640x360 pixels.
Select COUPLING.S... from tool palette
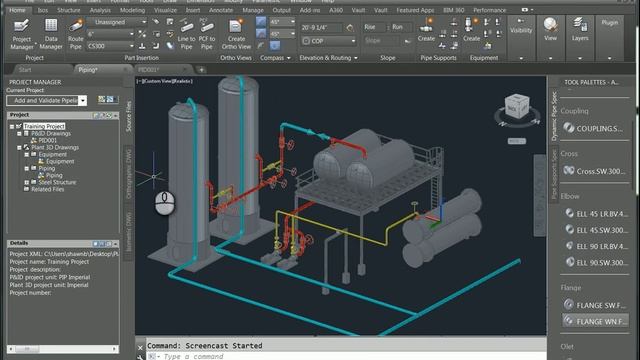click(595, 129)
